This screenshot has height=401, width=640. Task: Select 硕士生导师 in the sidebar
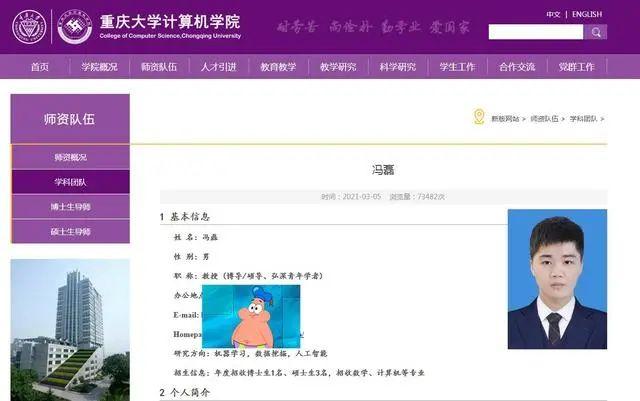point(71,232)
